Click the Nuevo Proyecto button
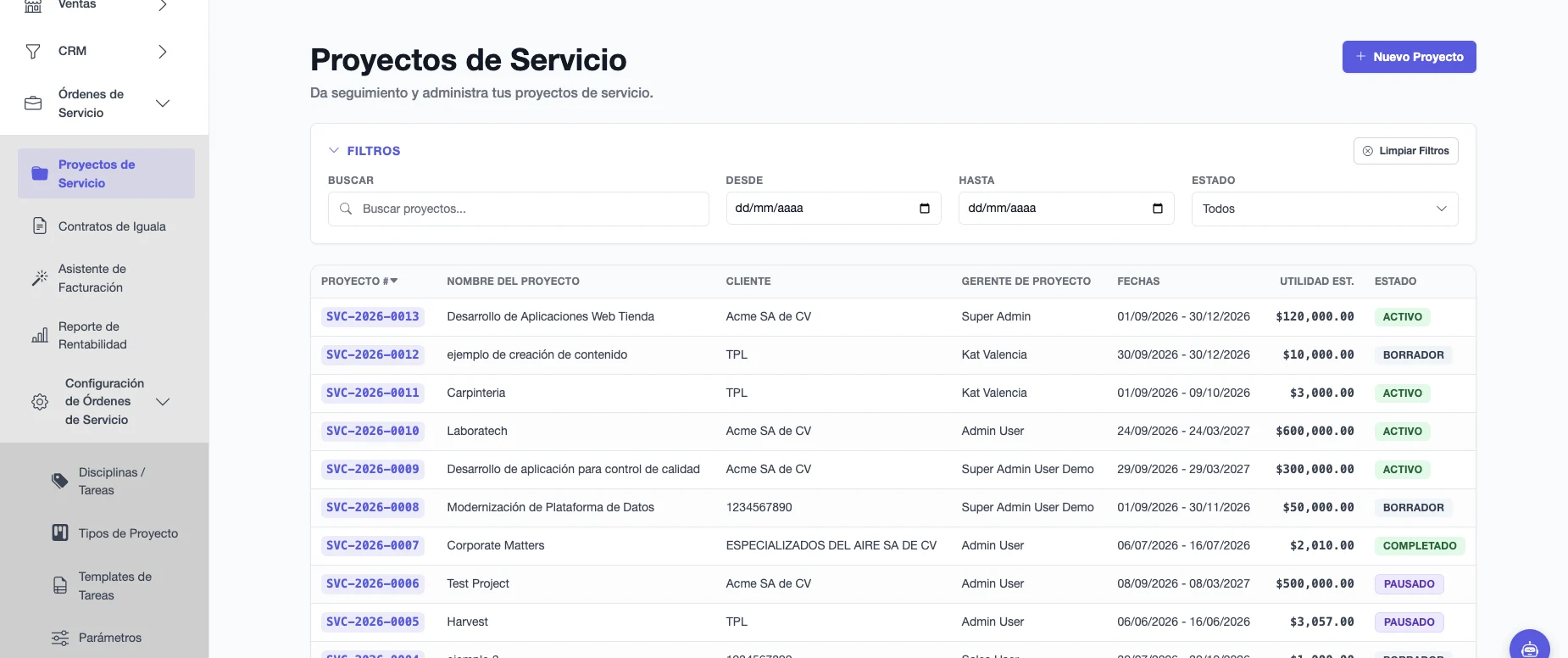Screen dimensions: 1568x658 (1409, 57)
